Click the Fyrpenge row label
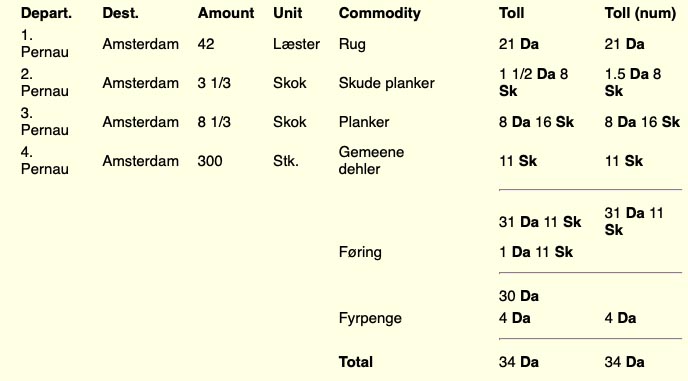The width and height of the screenshot is (688, 381). pos(370,318)
